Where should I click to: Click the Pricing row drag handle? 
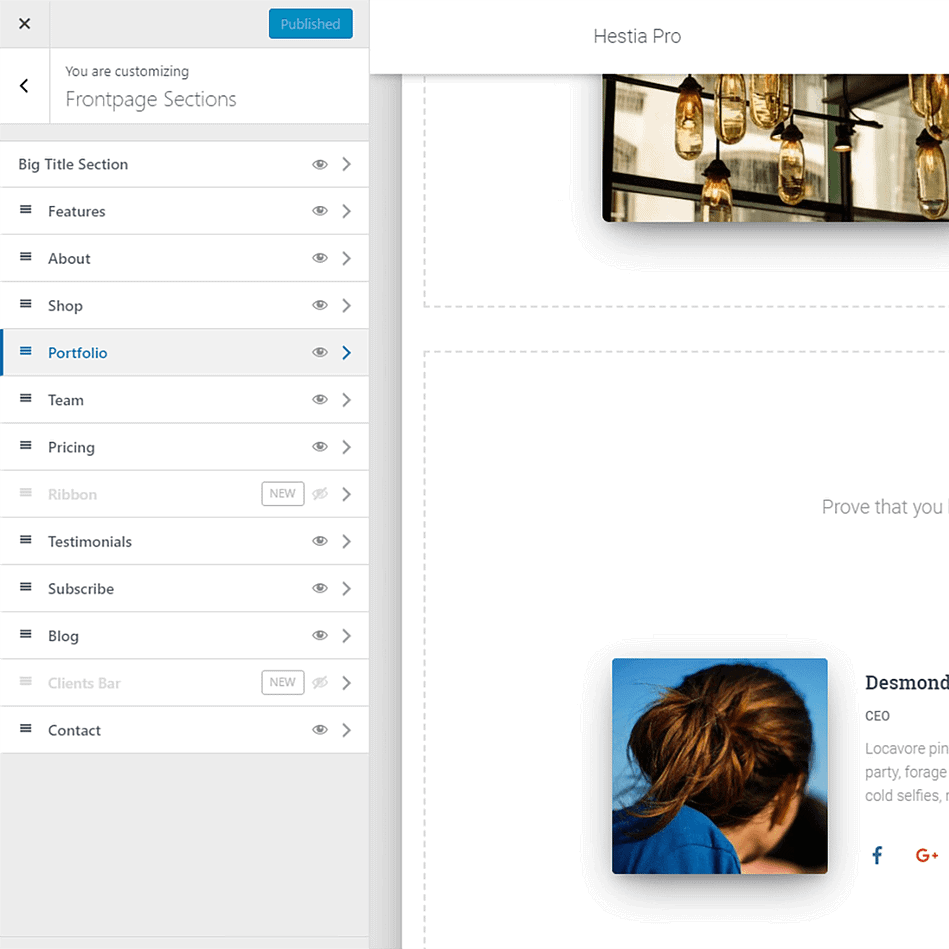pyautogui.click(x=25, y=445)
